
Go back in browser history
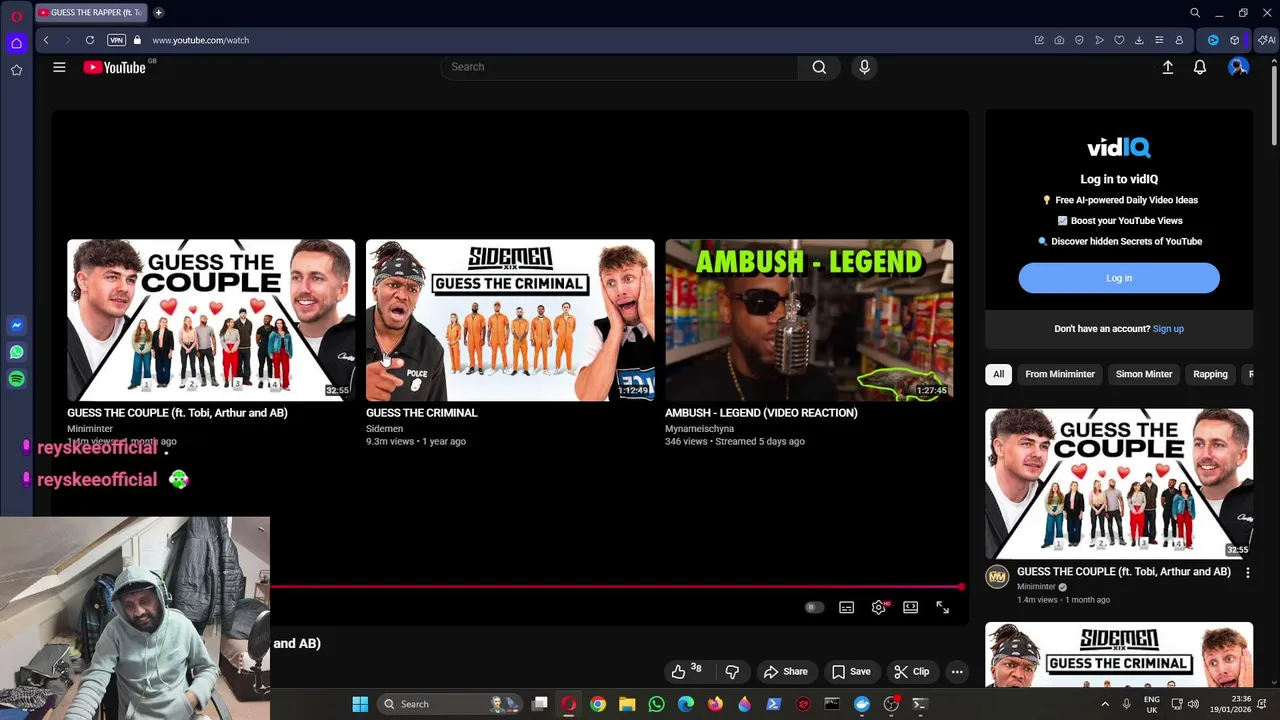46,40
